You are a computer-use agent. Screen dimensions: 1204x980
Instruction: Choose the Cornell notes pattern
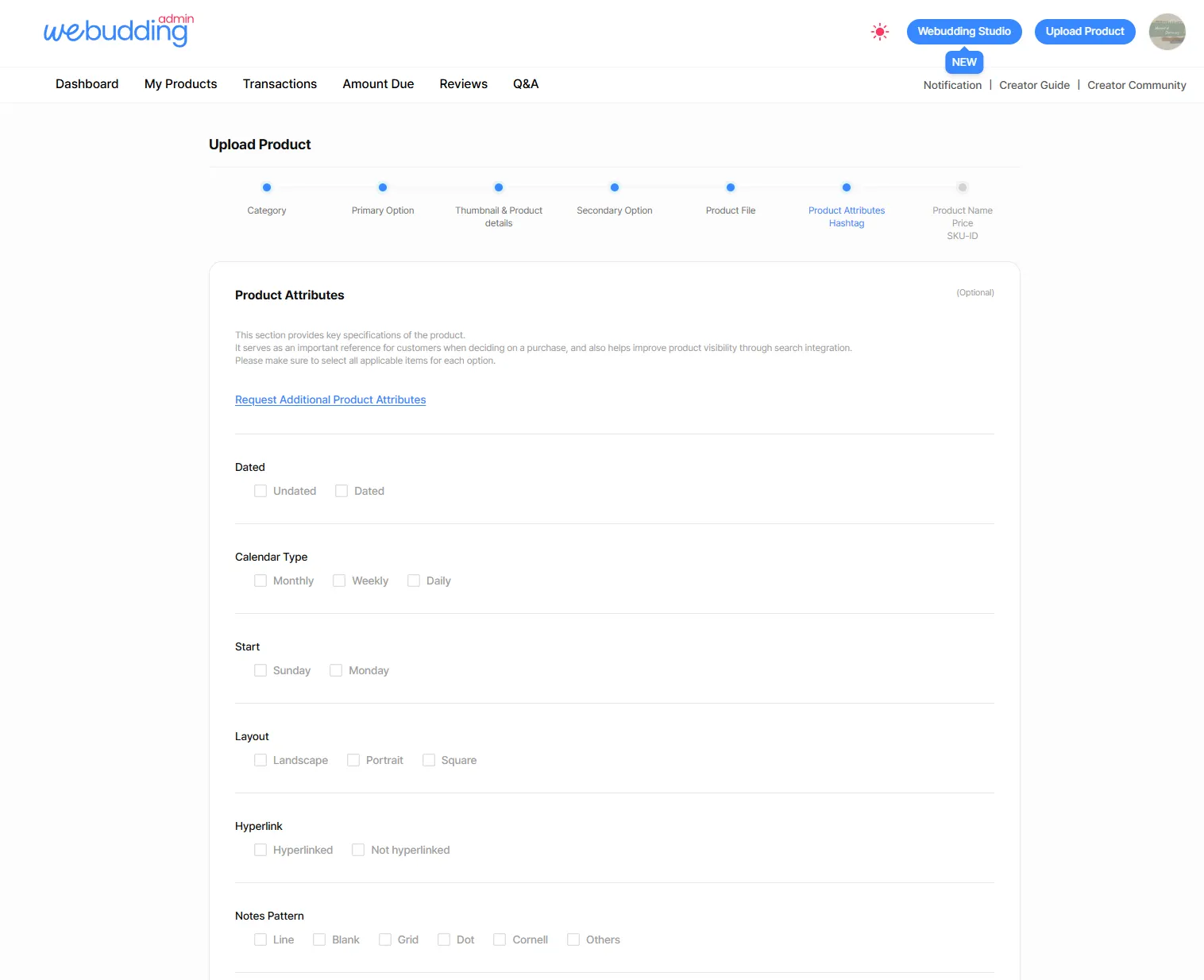tap(500, 939)
